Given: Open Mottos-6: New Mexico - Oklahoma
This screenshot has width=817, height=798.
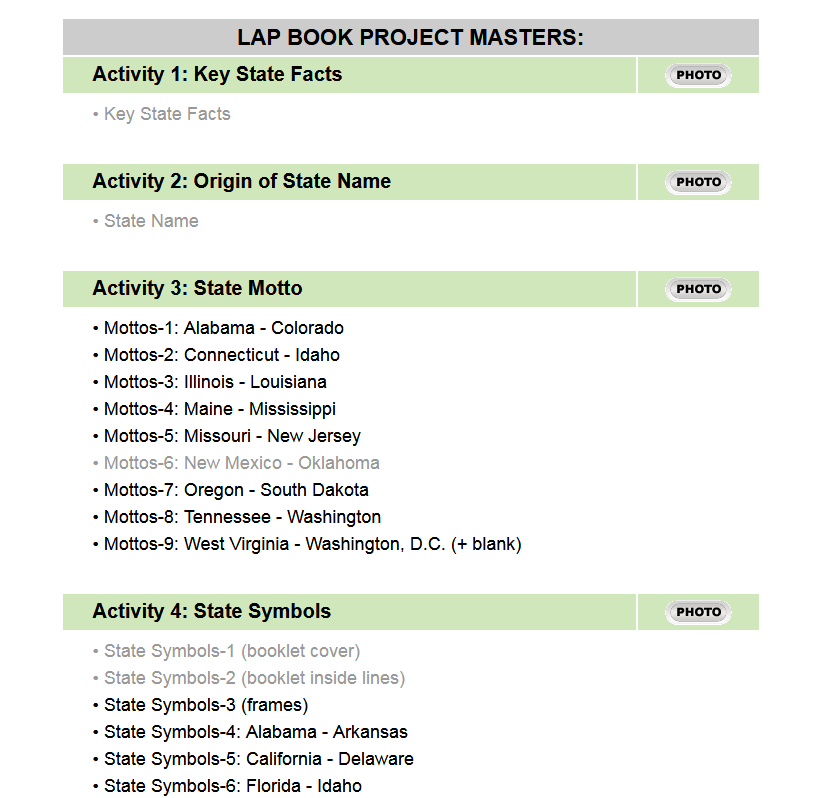Looking at the screenshot, I should click(x=241, y=463).
